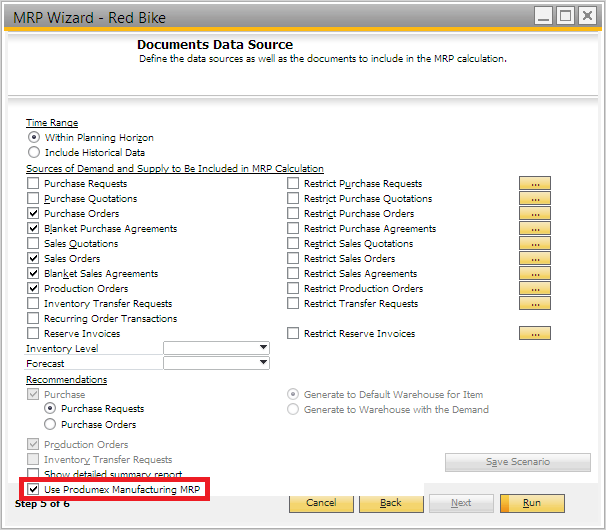Click ellipsis button beside Restrict Purchase Orders
This screenshot has height=530, width=606.
[535, 214]
